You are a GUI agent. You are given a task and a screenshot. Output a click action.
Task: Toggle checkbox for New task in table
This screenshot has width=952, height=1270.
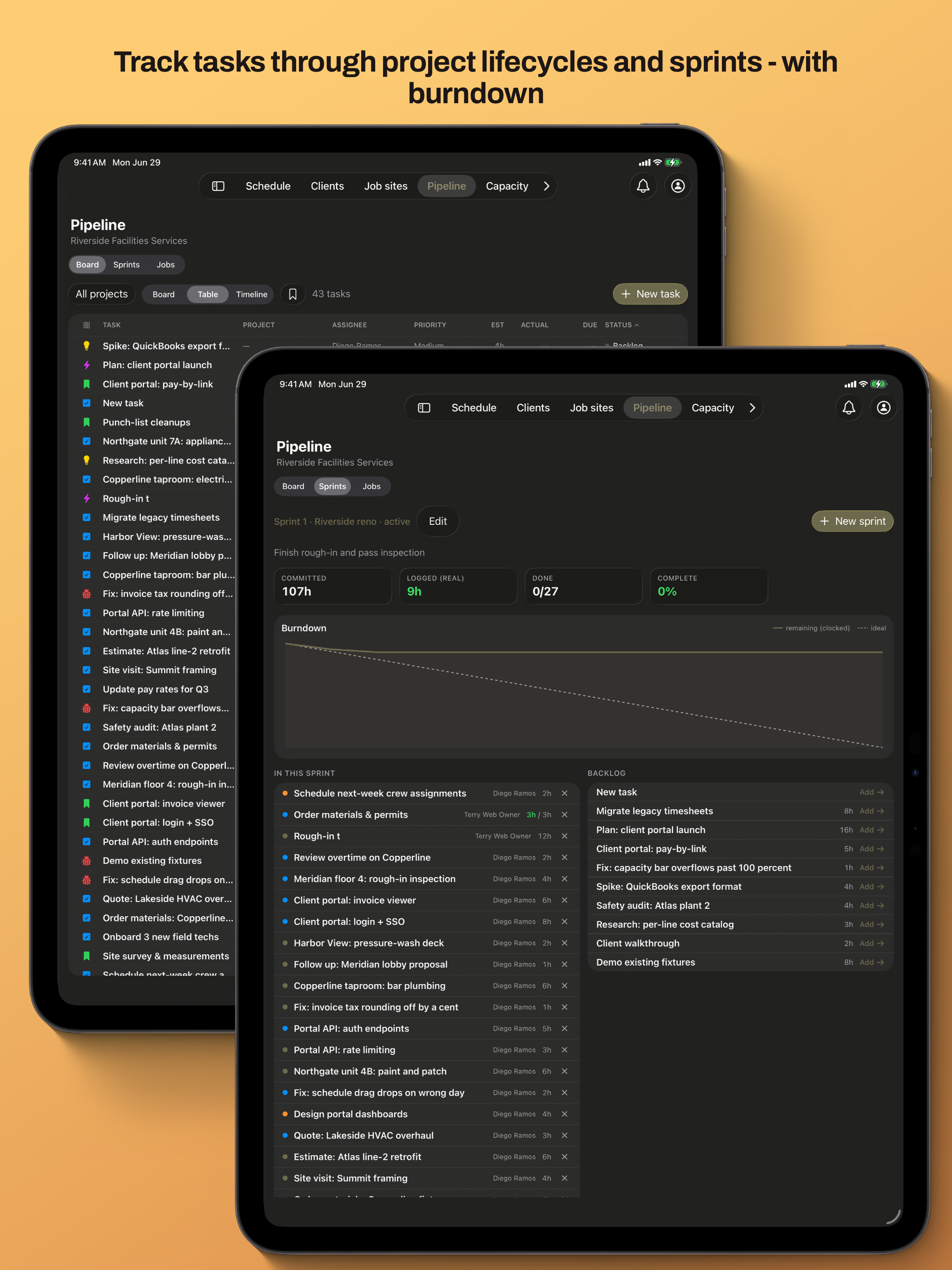tap(87, 403)
